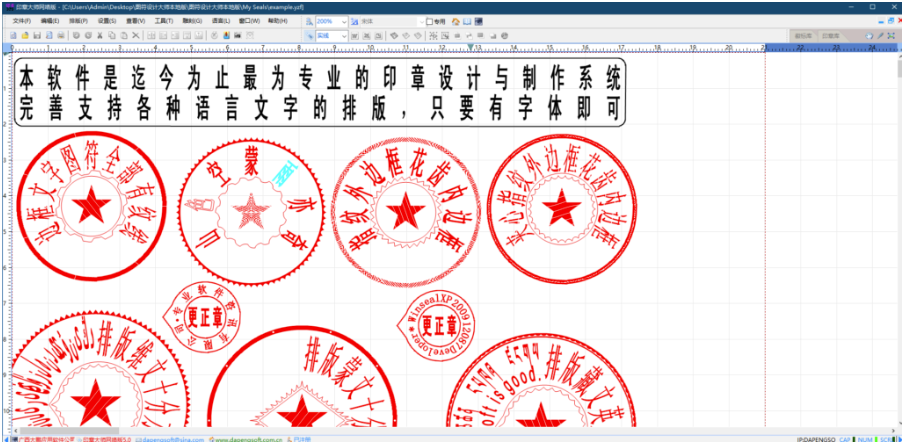902x445 pixels.
Task: Click the first diamond tag icon
Action: point(393,36)
